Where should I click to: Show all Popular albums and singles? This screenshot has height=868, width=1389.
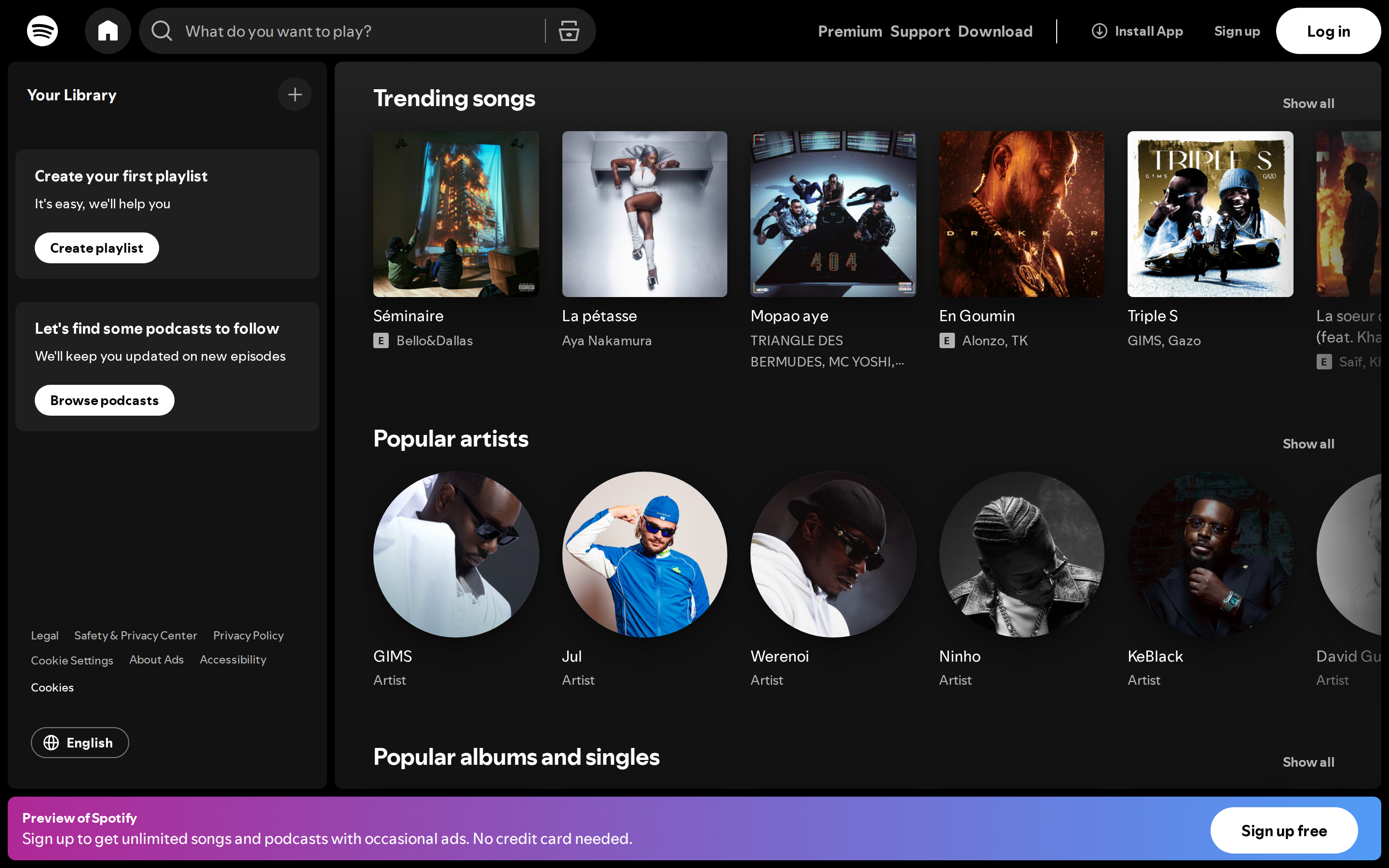point(1308,762)
